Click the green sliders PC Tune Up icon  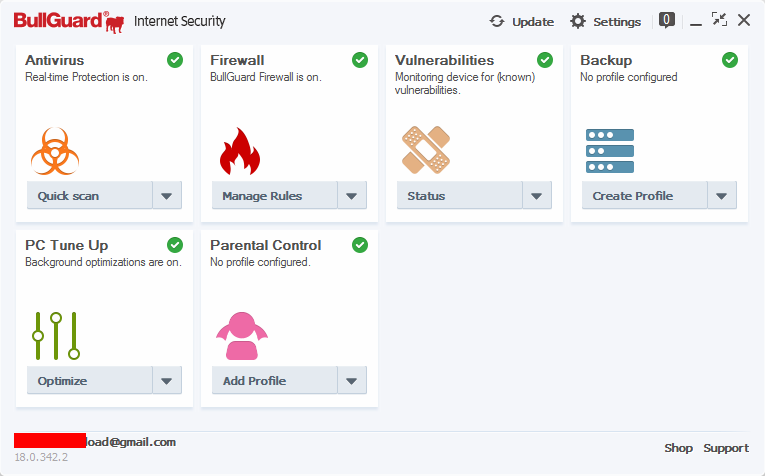point(56,336)
